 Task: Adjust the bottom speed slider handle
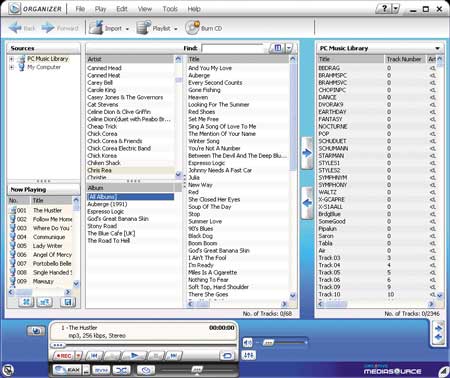click(197, 370)
